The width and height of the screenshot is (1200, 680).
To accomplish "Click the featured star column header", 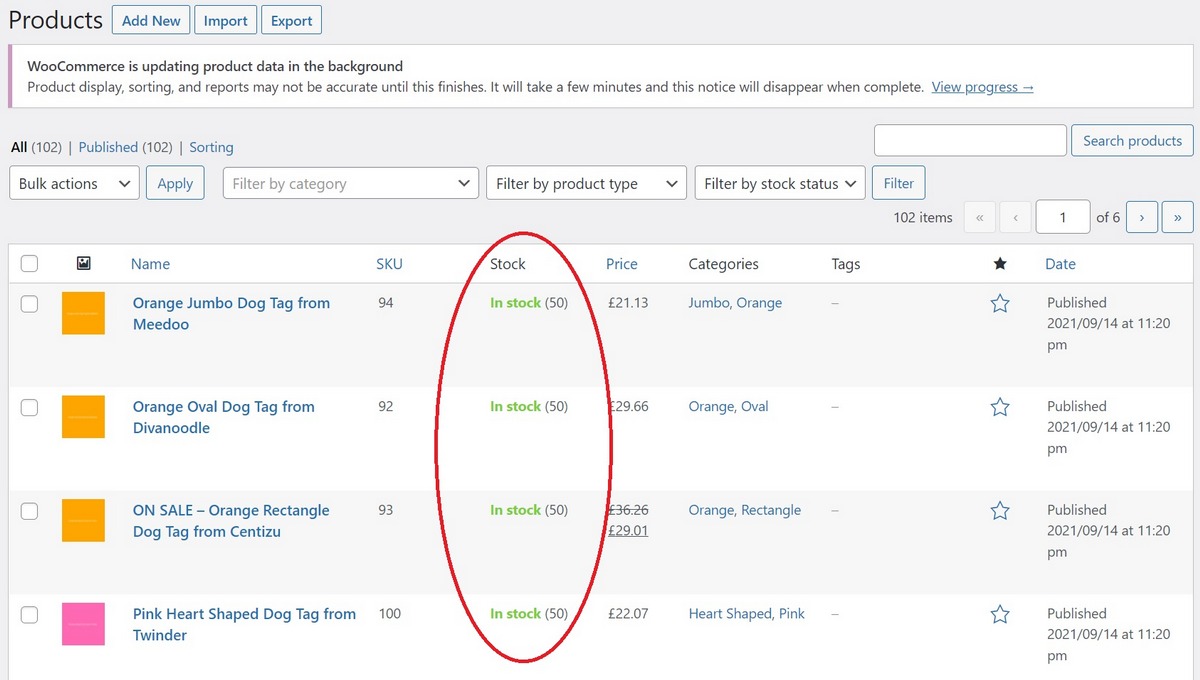I will click(x=1000, y=263).
